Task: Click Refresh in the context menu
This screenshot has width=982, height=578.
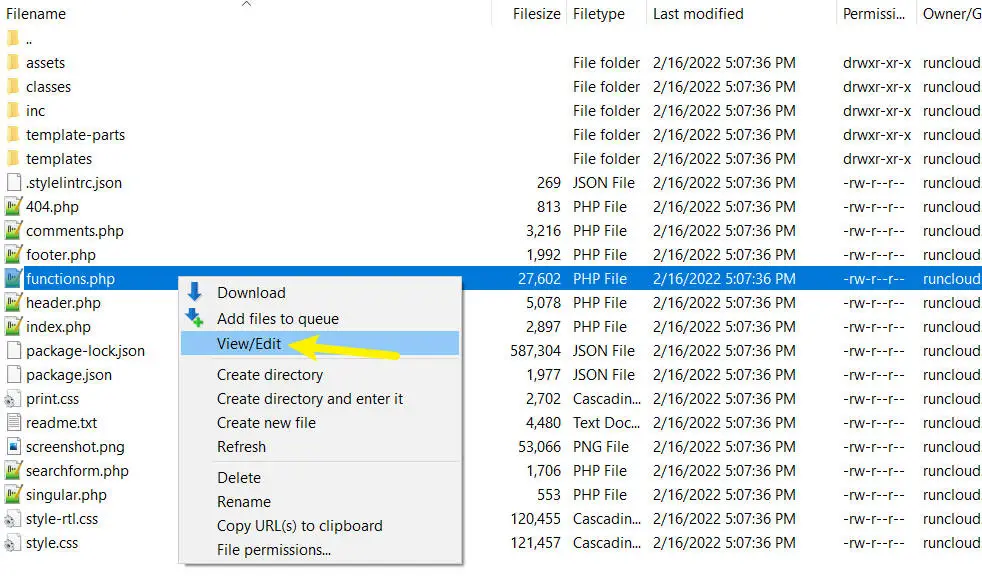Action: point(241,447)
